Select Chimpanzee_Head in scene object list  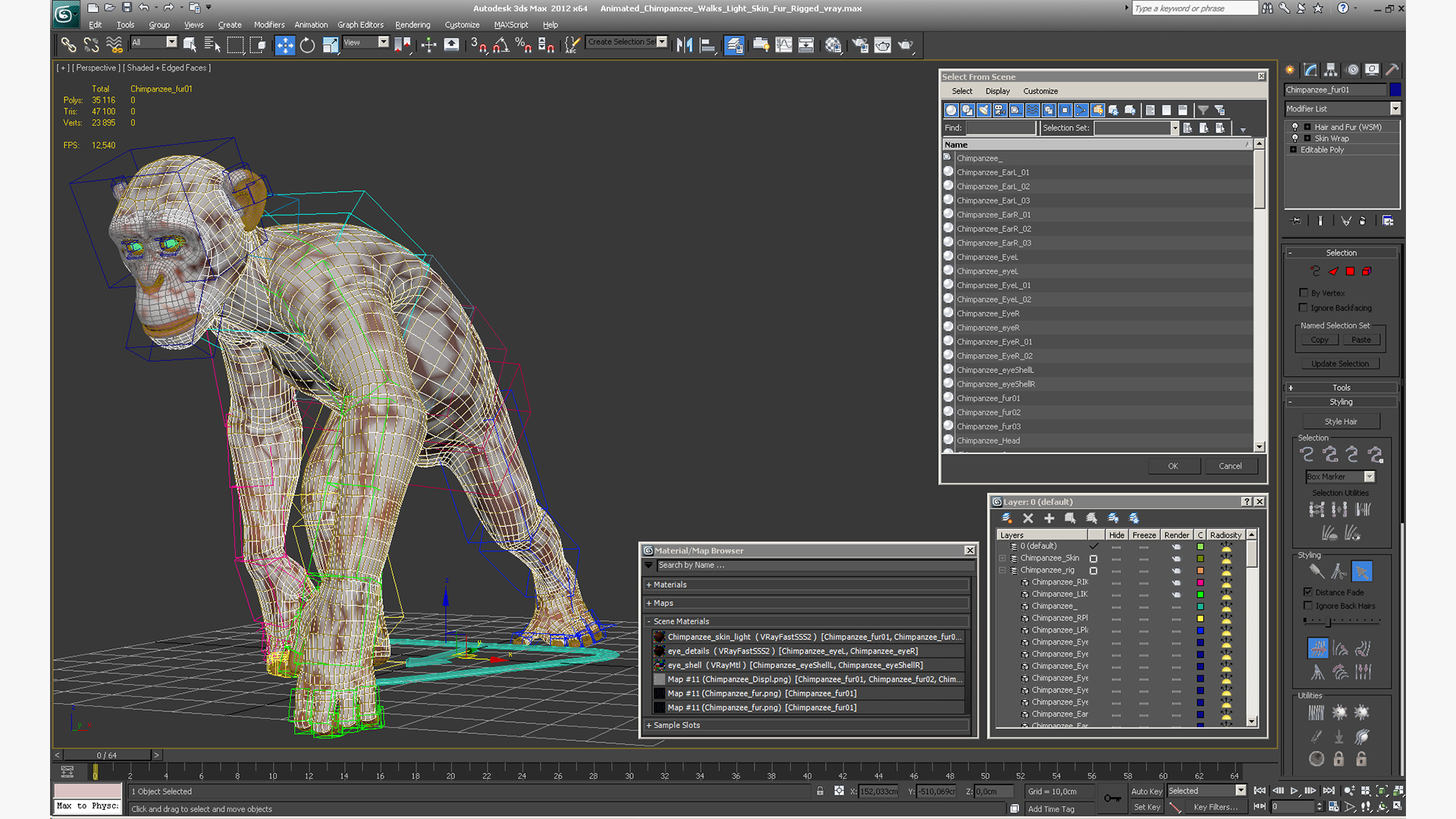[988, 441]
